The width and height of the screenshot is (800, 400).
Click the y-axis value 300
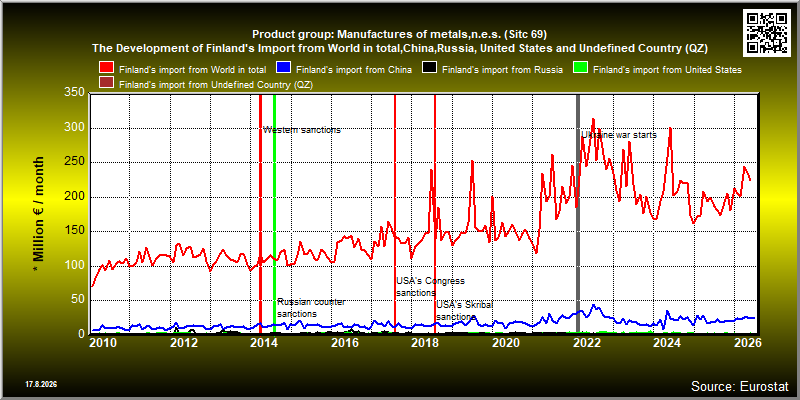(x=74, y=128)
